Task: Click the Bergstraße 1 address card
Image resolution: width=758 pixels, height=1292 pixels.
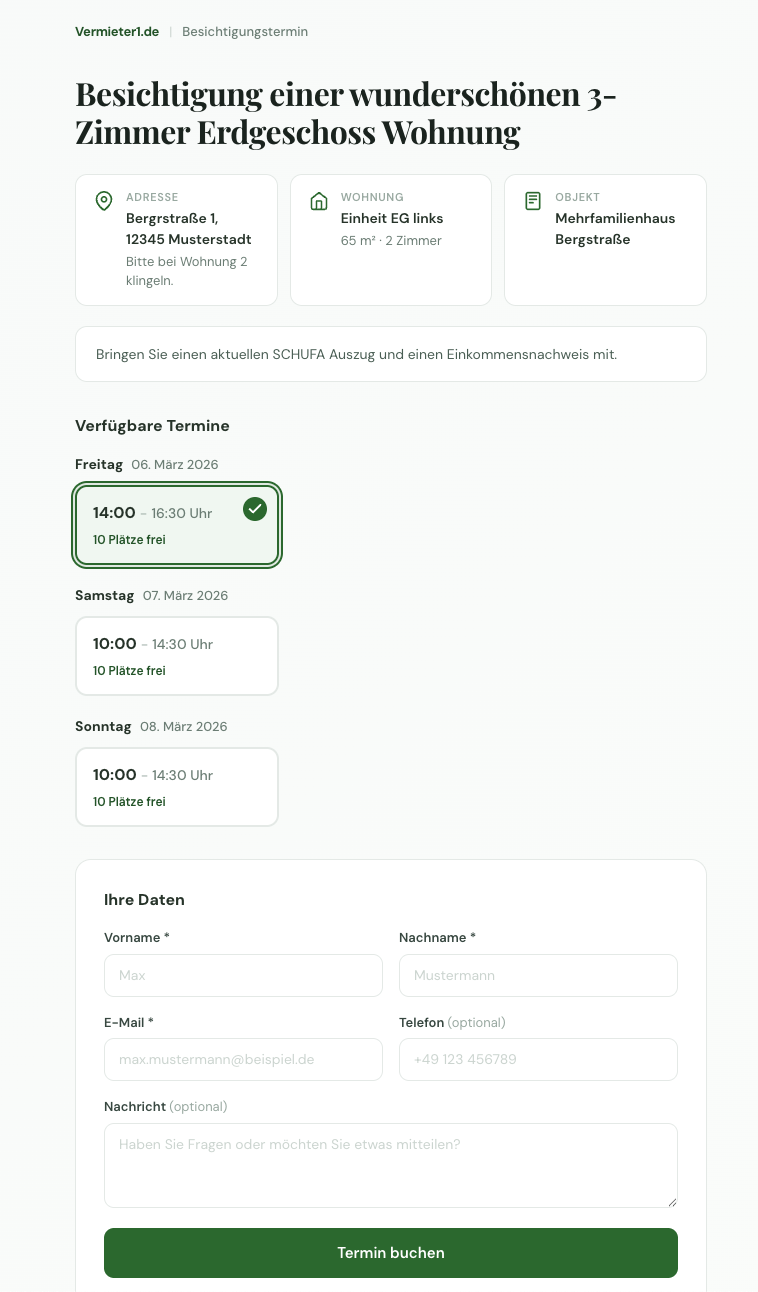Action: [176, 240]
